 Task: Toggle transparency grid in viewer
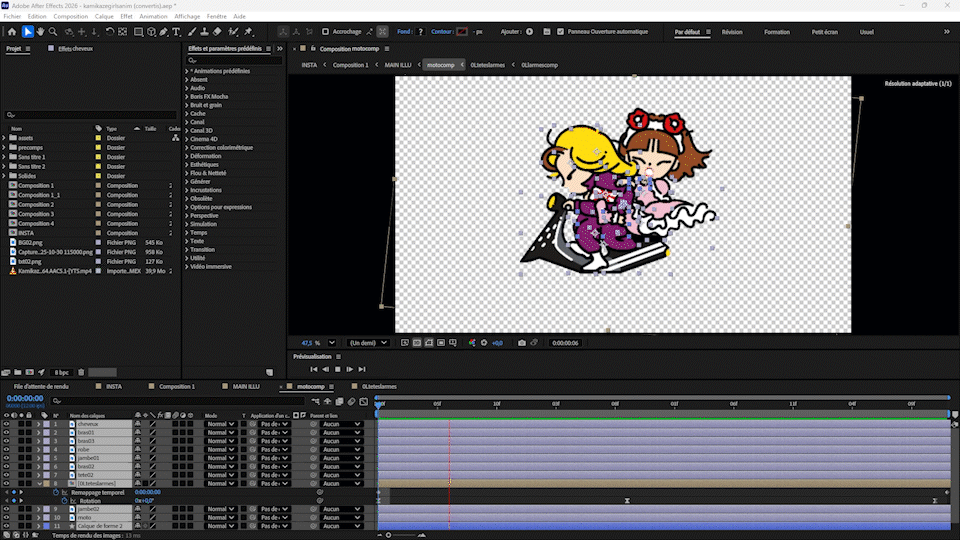tap(417, 343)
